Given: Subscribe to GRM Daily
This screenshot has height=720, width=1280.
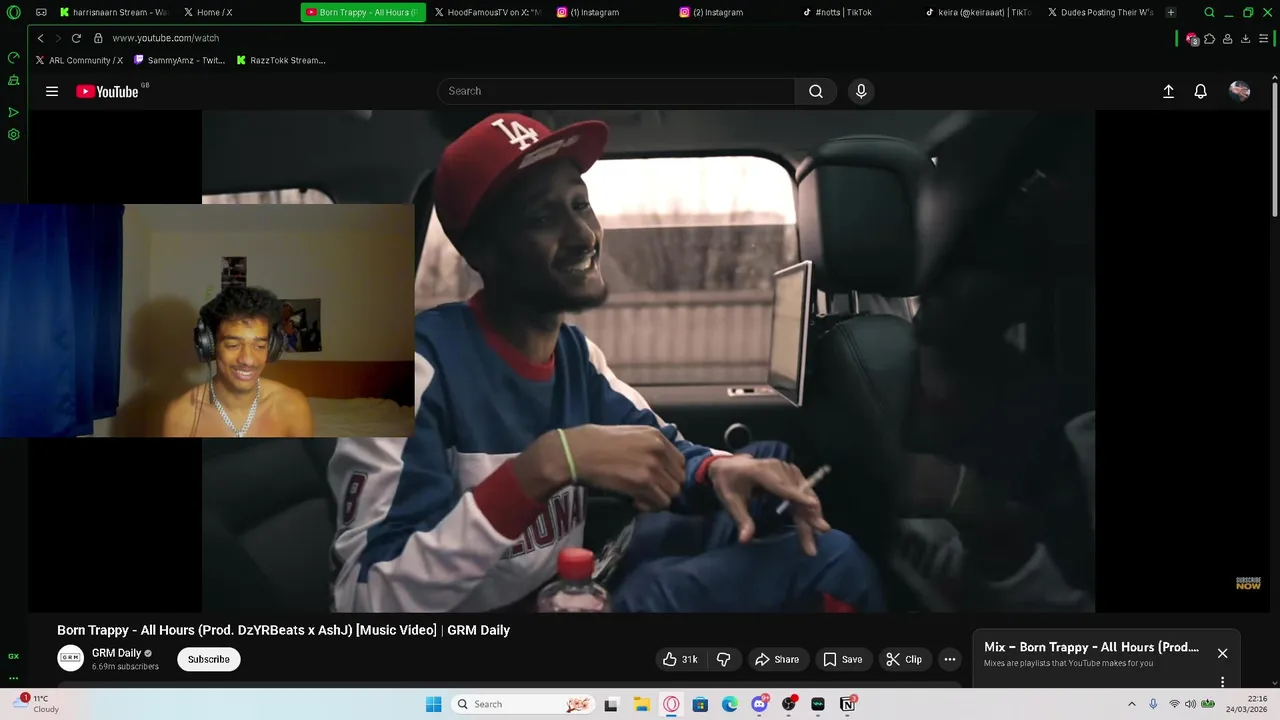Looking at the screenshot, I should (209, 659).
